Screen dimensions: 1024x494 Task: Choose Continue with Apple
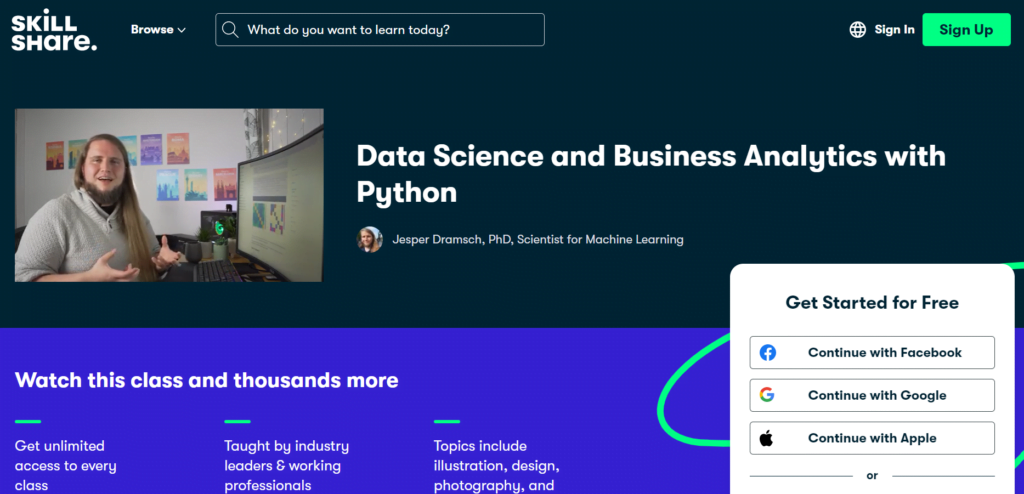click(x=872, y=438)
